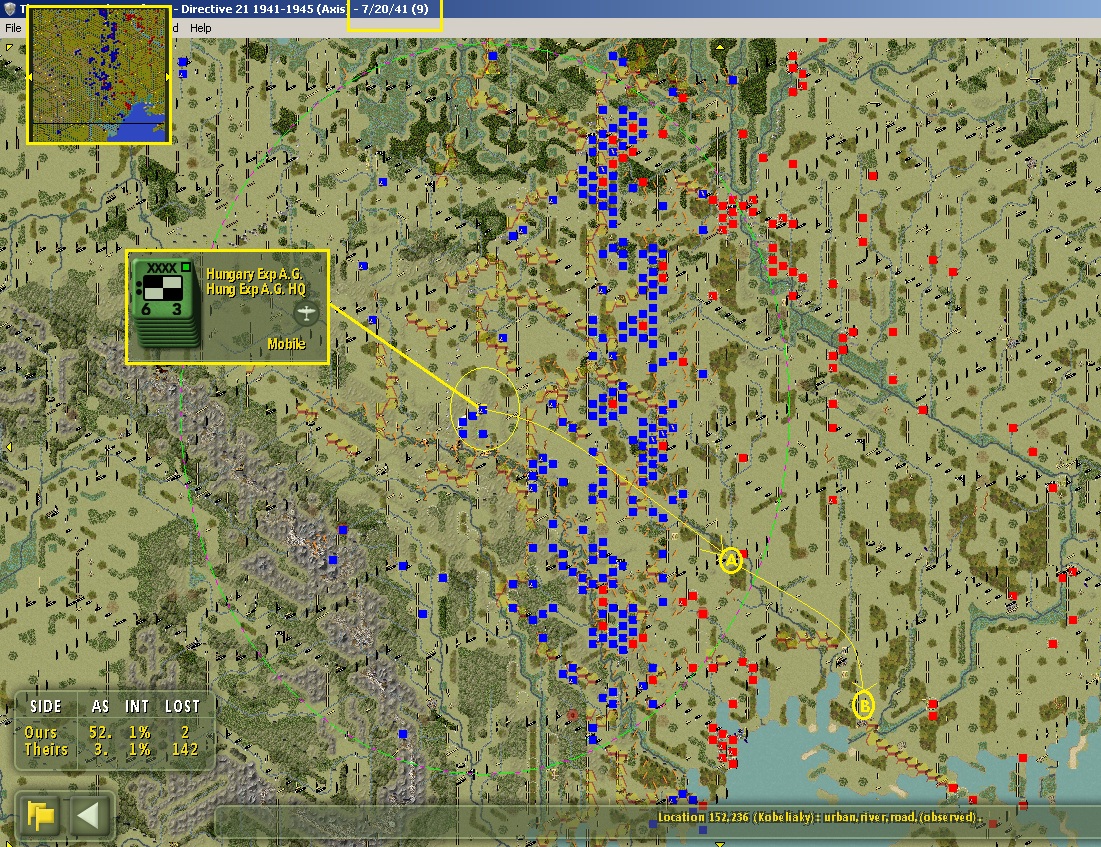Image resolution: width=1101 pixels, height=847 pixels.
Task: Open the Help menu
Action: [x=200, y=28]
